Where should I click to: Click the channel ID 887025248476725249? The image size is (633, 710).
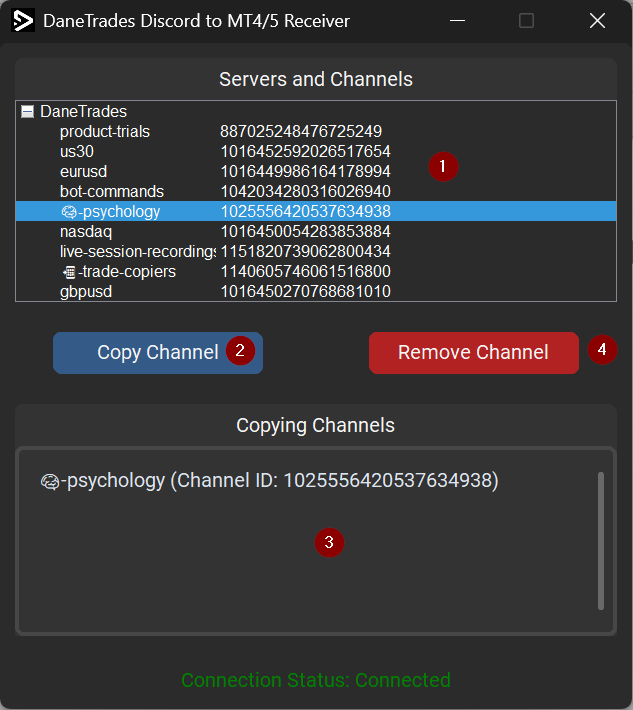point(301,131)
